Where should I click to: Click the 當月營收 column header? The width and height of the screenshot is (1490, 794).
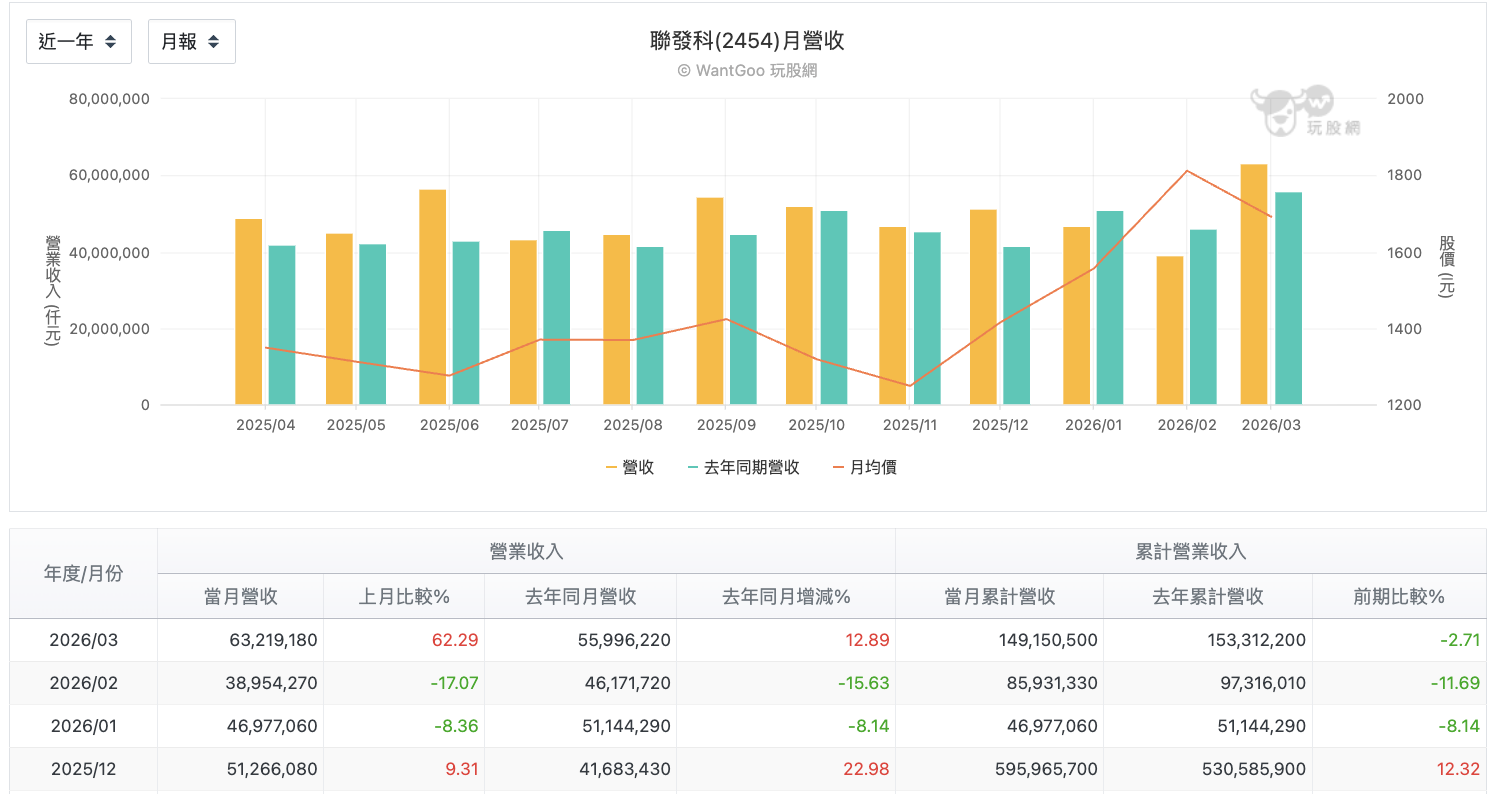(x=241, y=597)
